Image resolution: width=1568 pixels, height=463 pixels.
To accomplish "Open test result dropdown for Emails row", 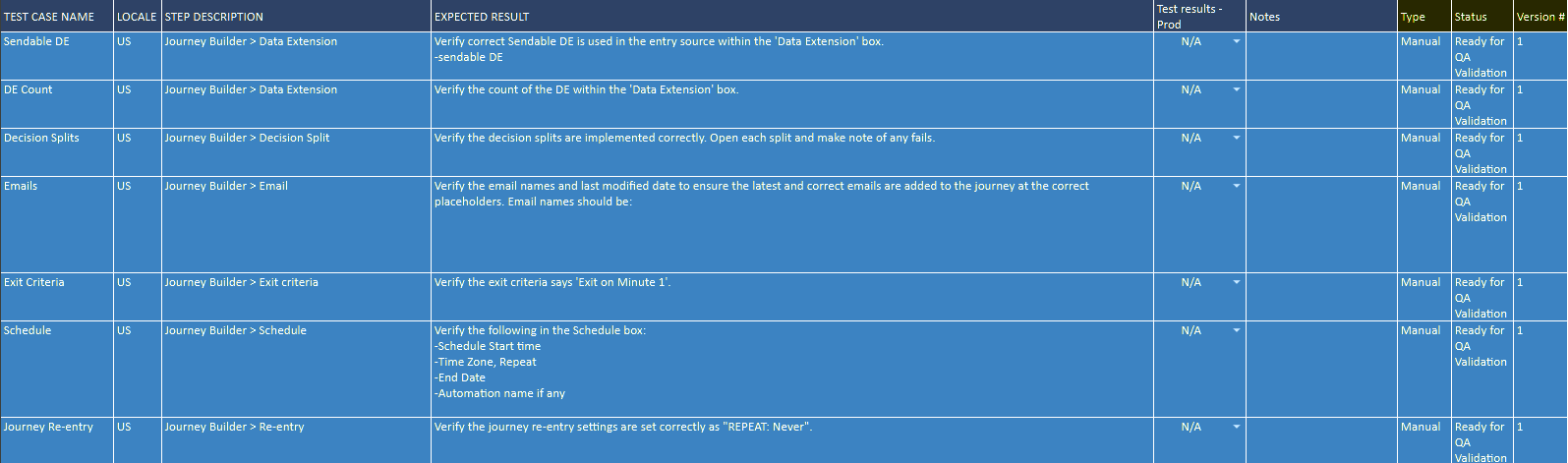I will click(x=1237, y=186).
